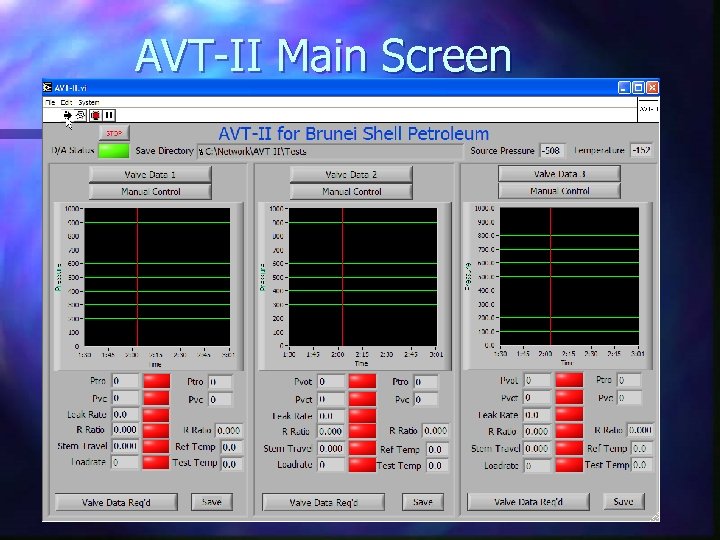The width and height of the screenshot is (720, 540).
Task: Click the LabVIEW icon in the AVT-II.vi title bar
Action: (x=47, y=87)
